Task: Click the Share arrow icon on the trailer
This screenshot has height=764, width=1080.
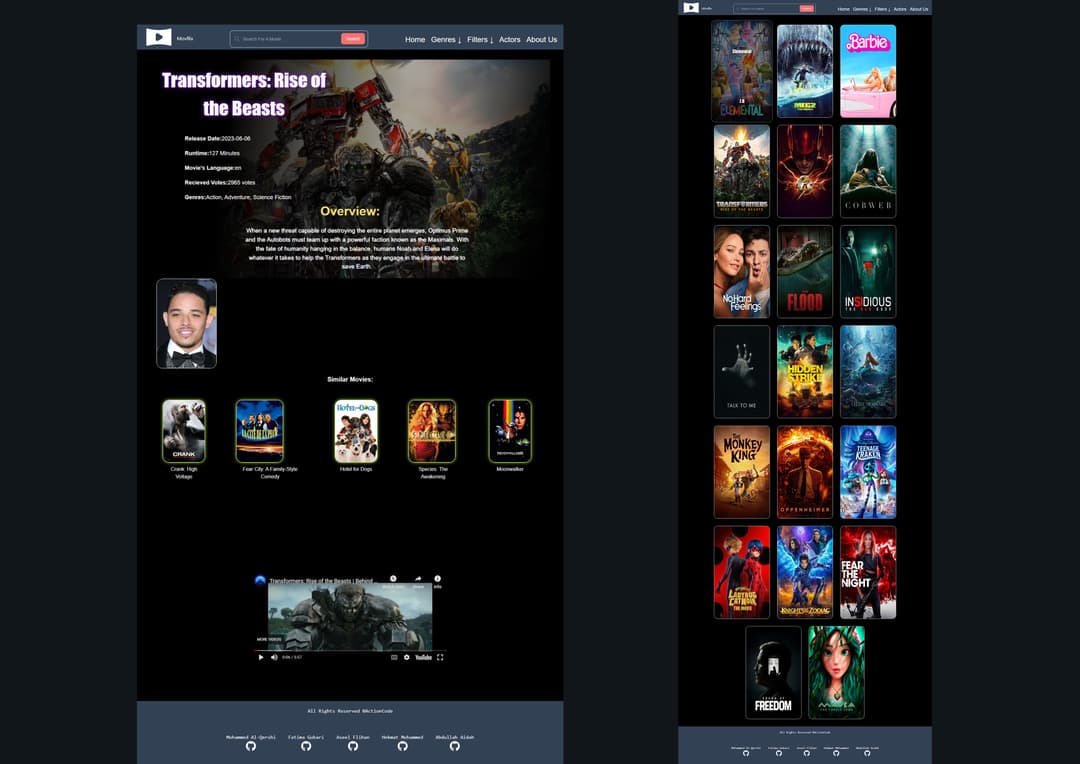Action: [x=417, y=579]
